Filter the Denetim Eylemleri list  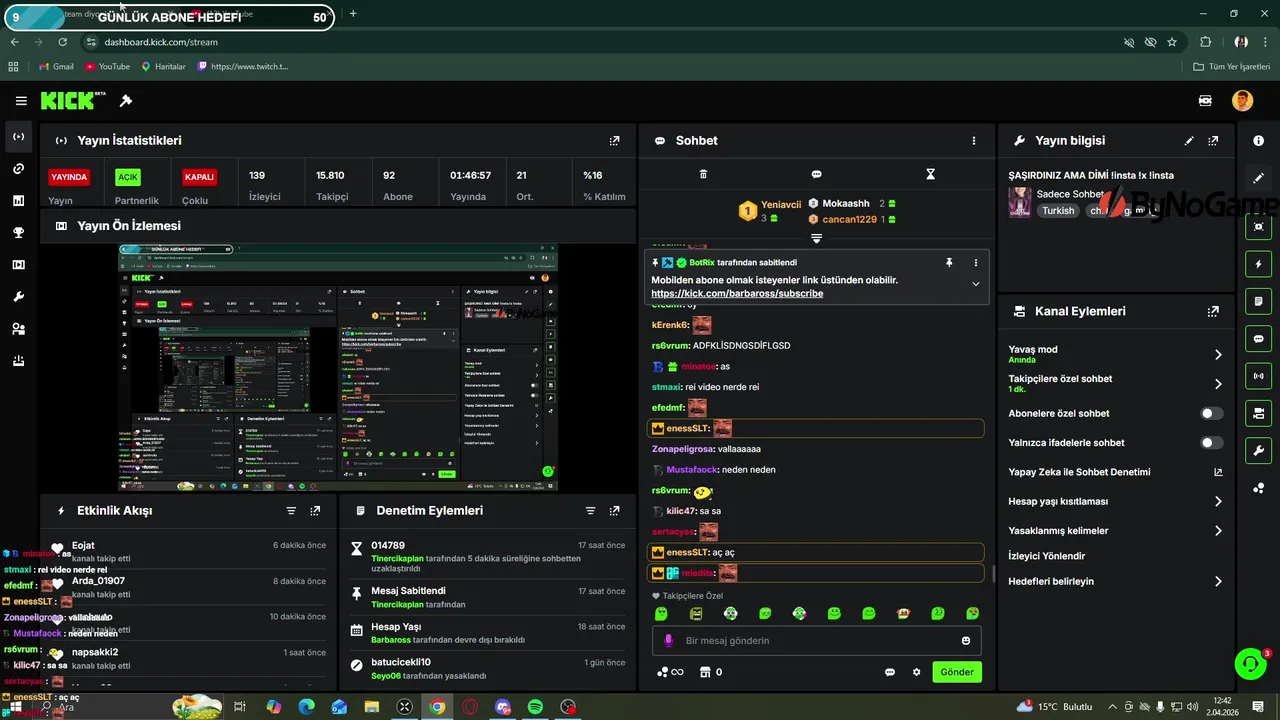click(590, 511)
